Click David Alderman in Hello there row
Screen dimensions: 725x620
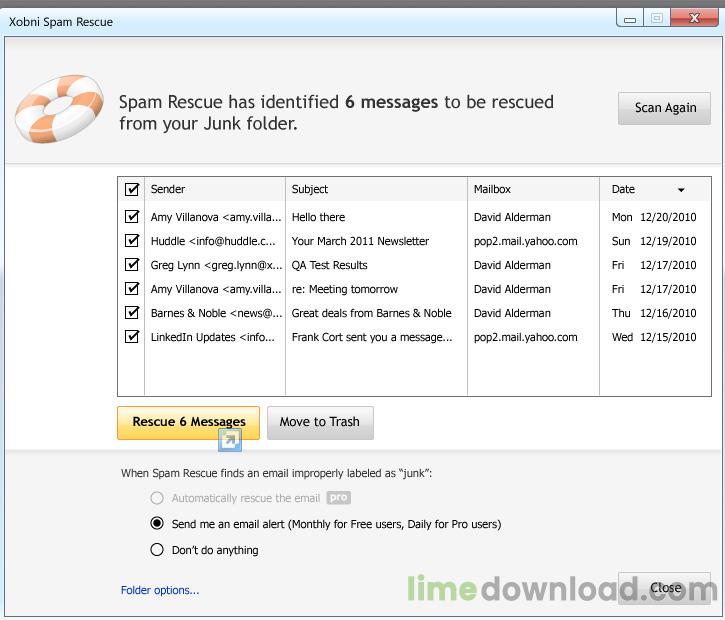click(x=512, y=217)
